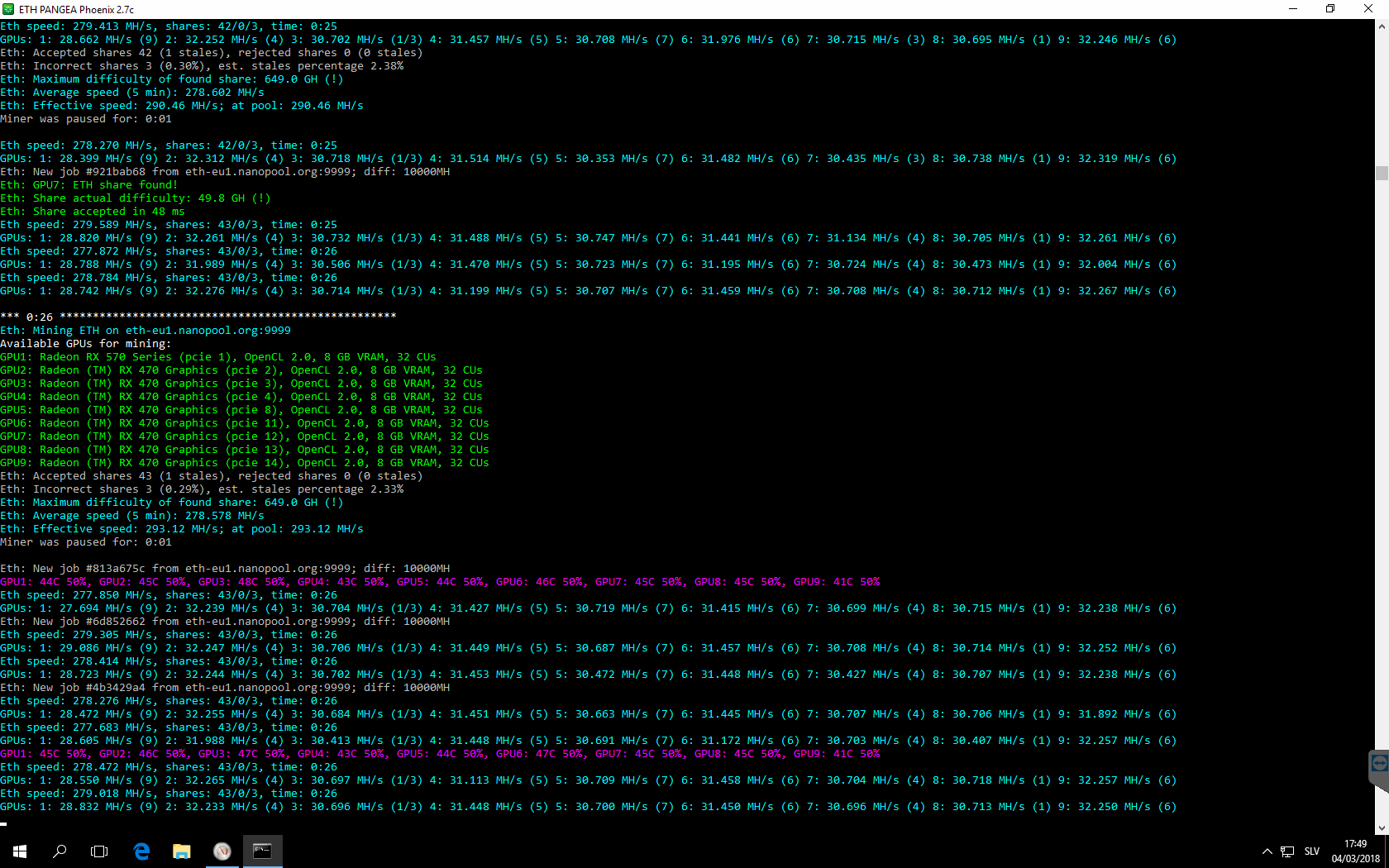The image size is (1389, 868).
Task: Click the 'New job #921bab68' line
Action: 225,172
